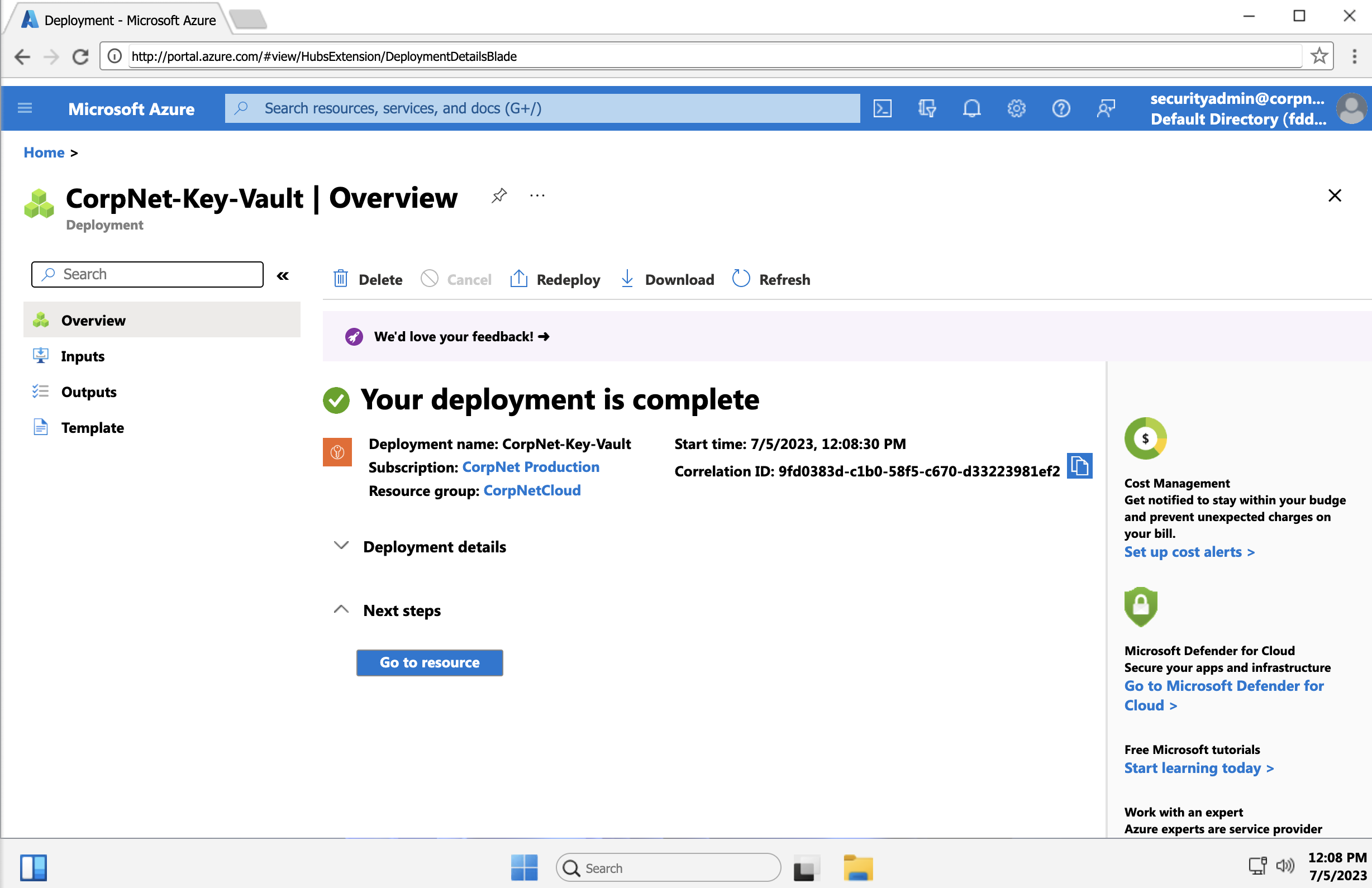The image size is (1372, 888).
Task: Open the Template section
Action: pyautogui.click(x=92, y=428)
